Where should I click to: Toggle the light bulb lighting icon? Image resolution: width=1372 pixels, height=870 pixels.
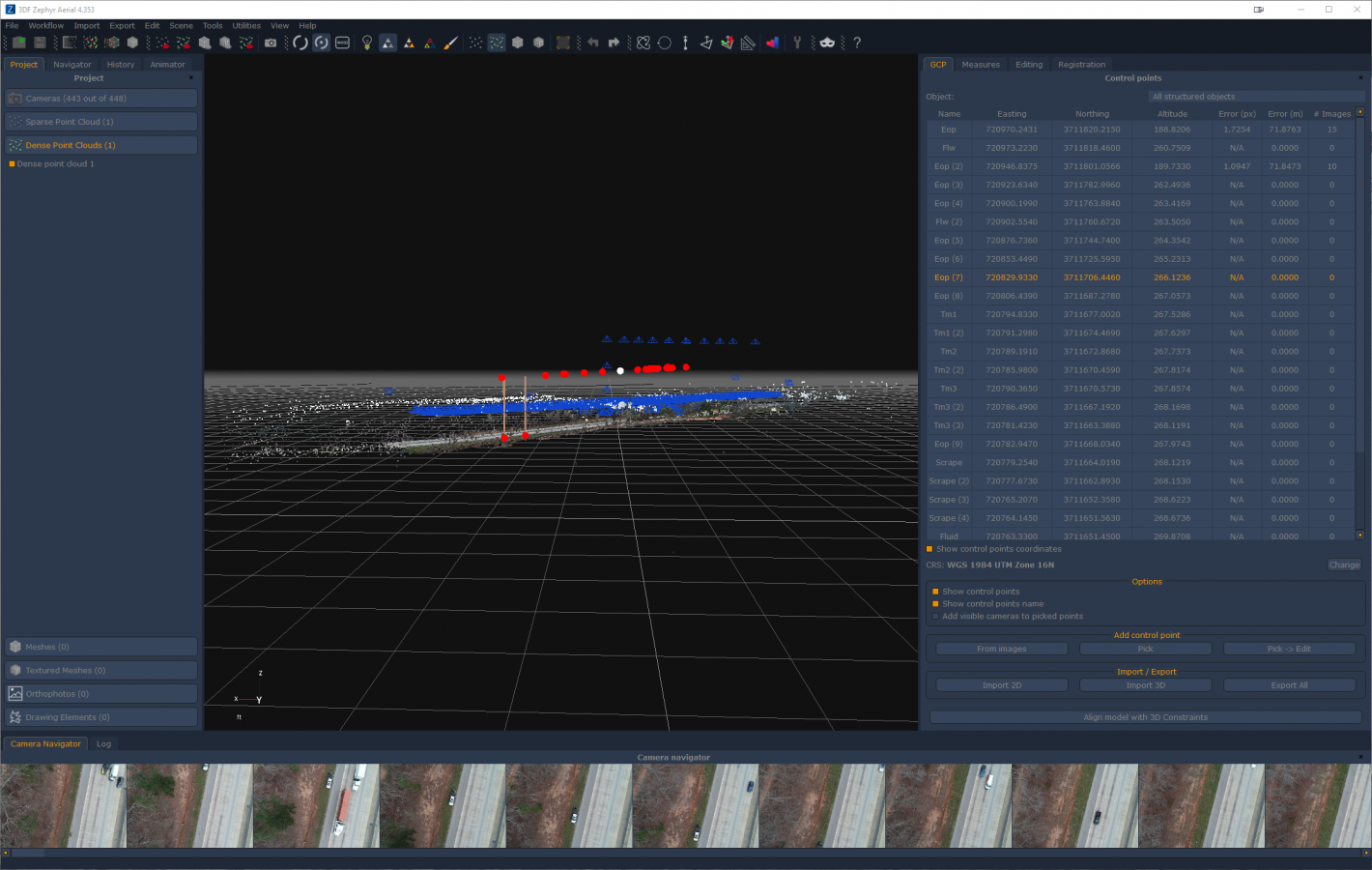coord(367,43)
